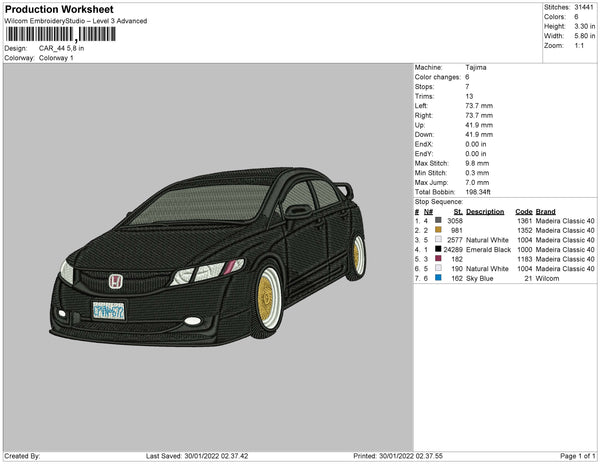Click the 'Brand' column header
This screenshot has height=464, width=600.
coord(545,212)
